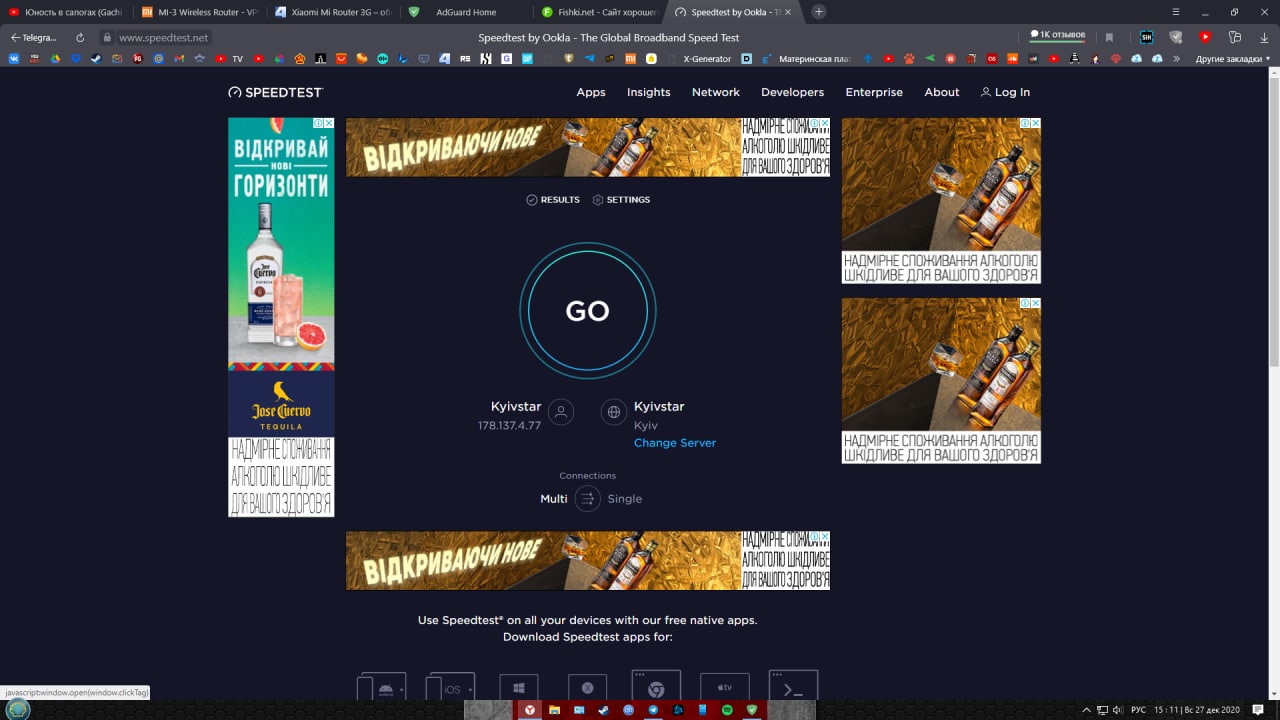Open the Android app download icon
Viewport: 1280px width, 720px height.
coord(382,688)
